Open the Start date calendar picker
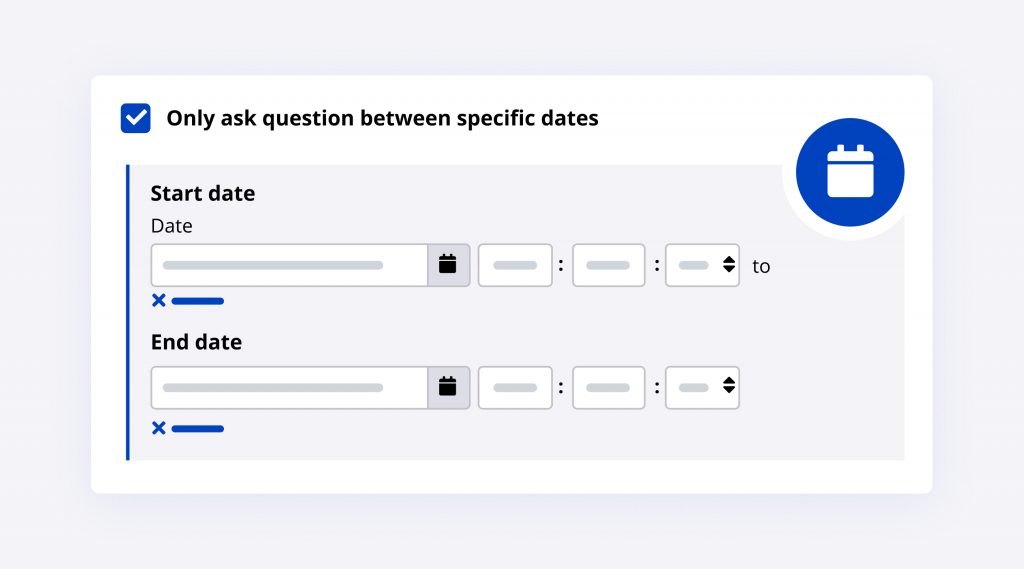1024x569 pixels. (x=448, y=265)
